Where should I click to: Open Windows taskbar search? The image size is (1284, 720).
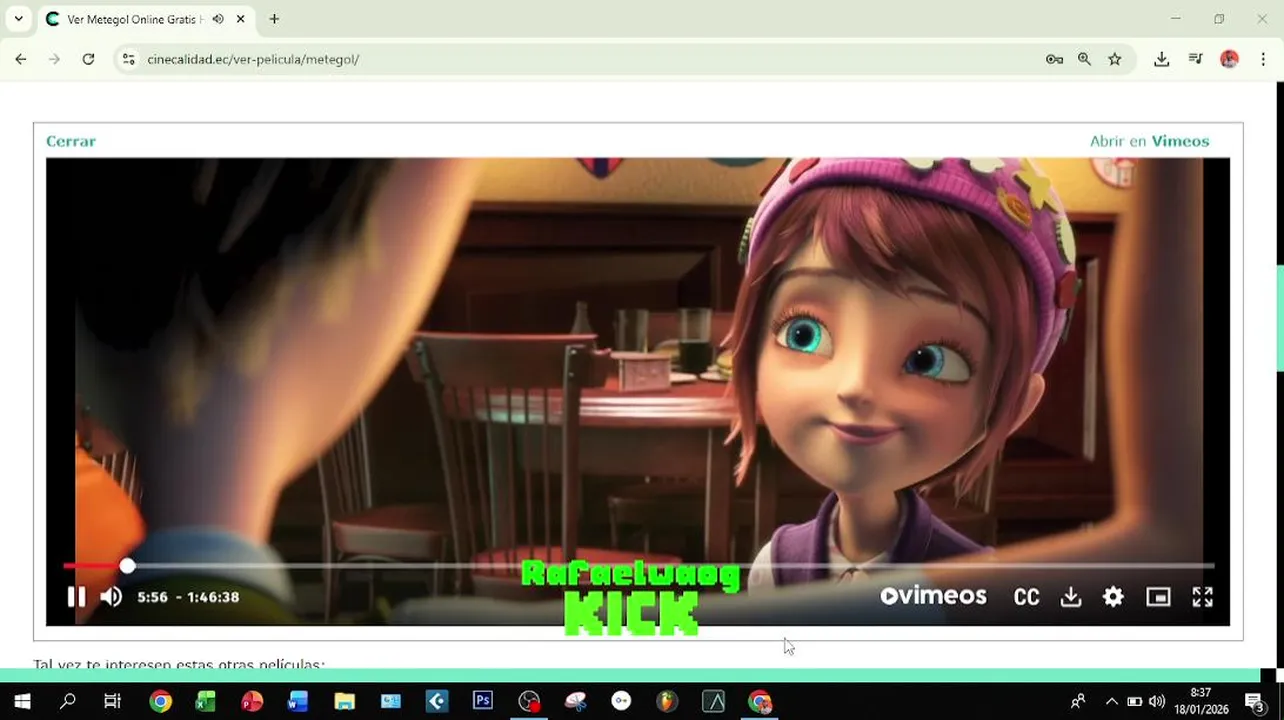coord(68,701)
